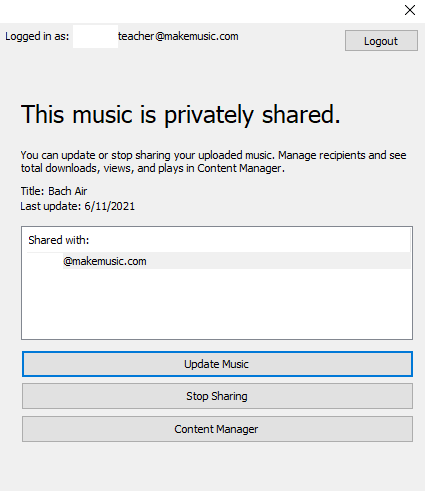The image size is (425, 491).
Task: Click the 'Title:' label text
Action: point(32,191)
